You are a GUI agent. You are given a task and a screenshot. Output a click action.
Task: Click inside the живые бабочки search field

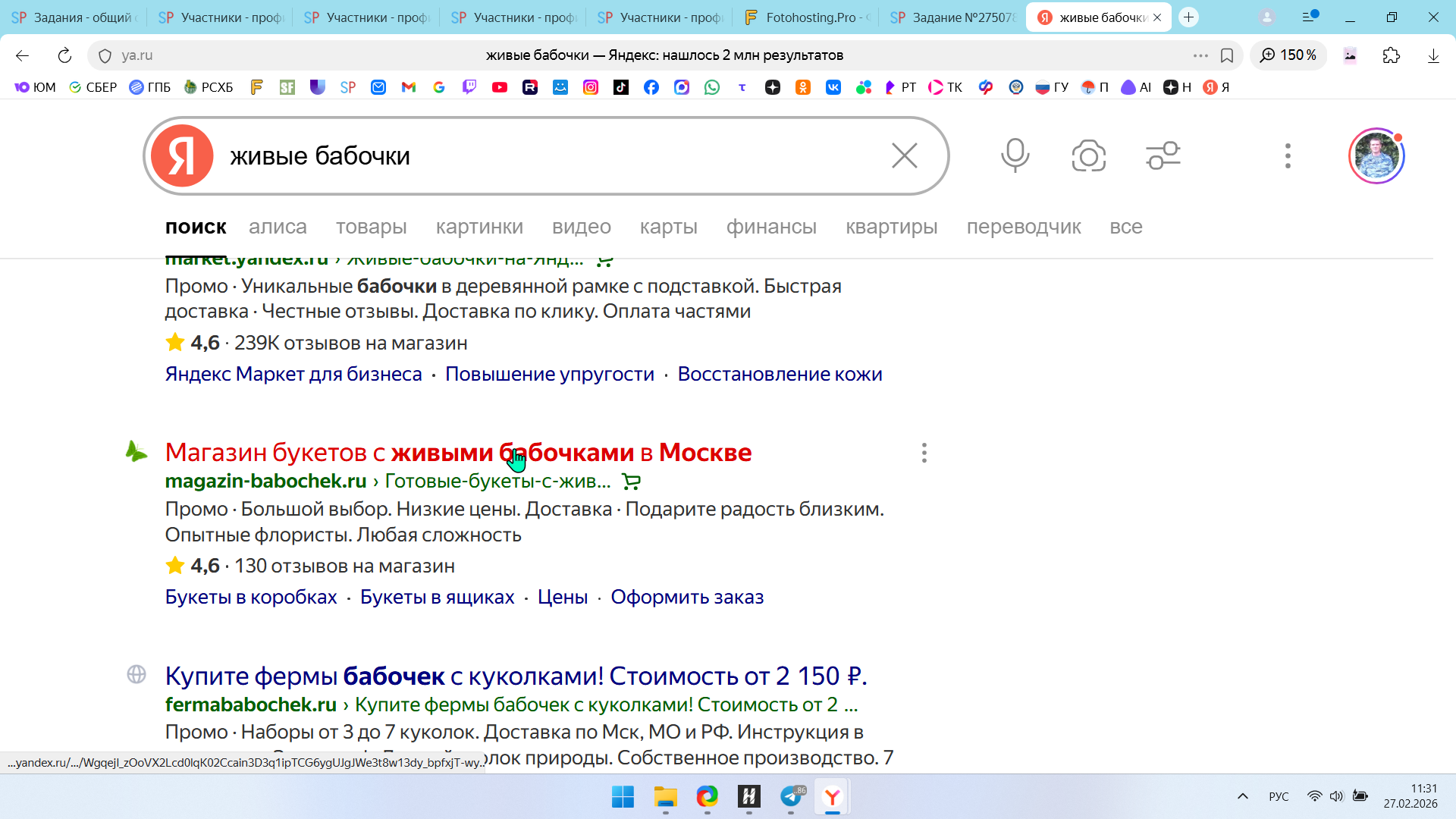click(x=531, y=155)
